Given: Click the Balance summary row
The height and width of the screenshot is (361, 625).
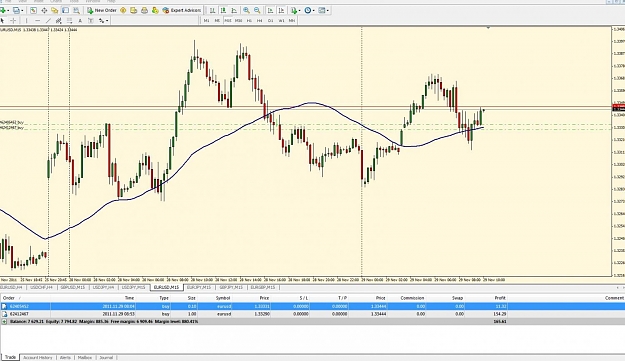Looking at the screenshot, I should click(312, 321).
